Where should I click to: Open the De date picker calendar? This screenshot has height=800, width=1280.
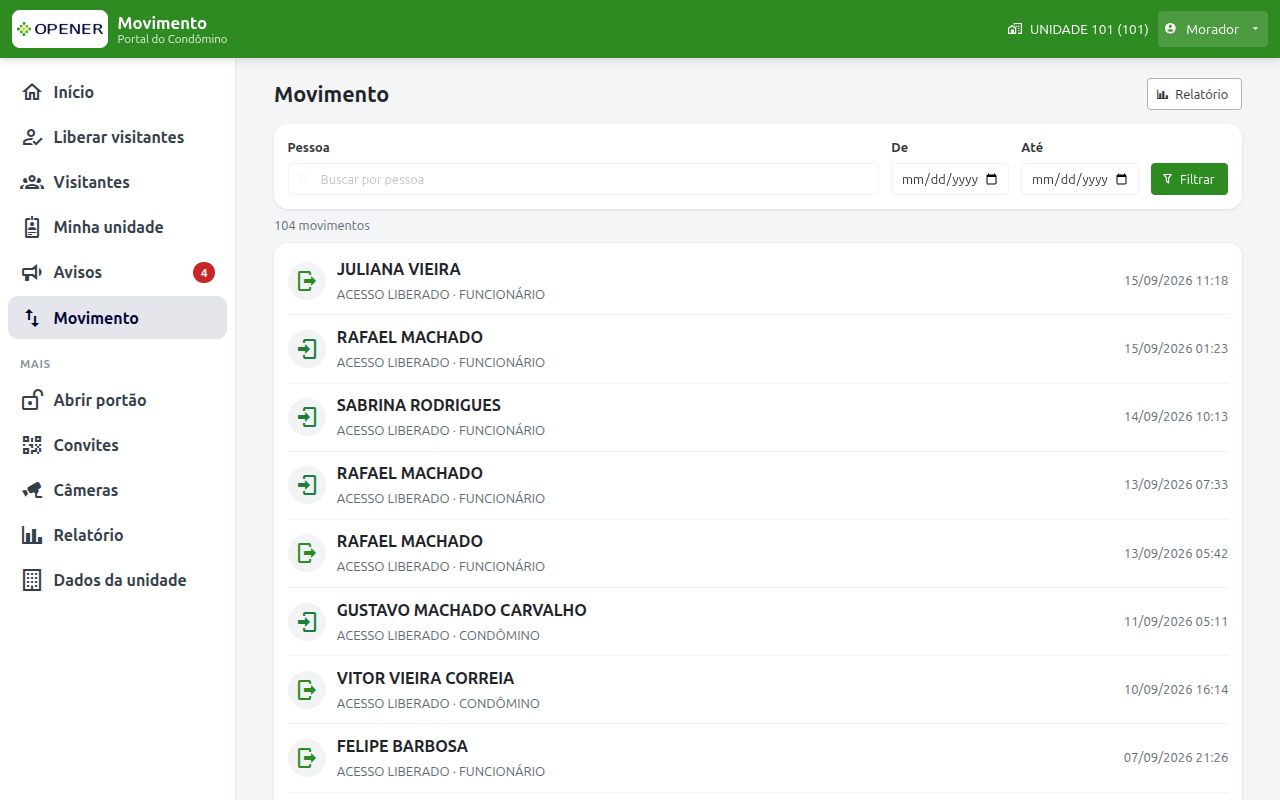(992, 179)
